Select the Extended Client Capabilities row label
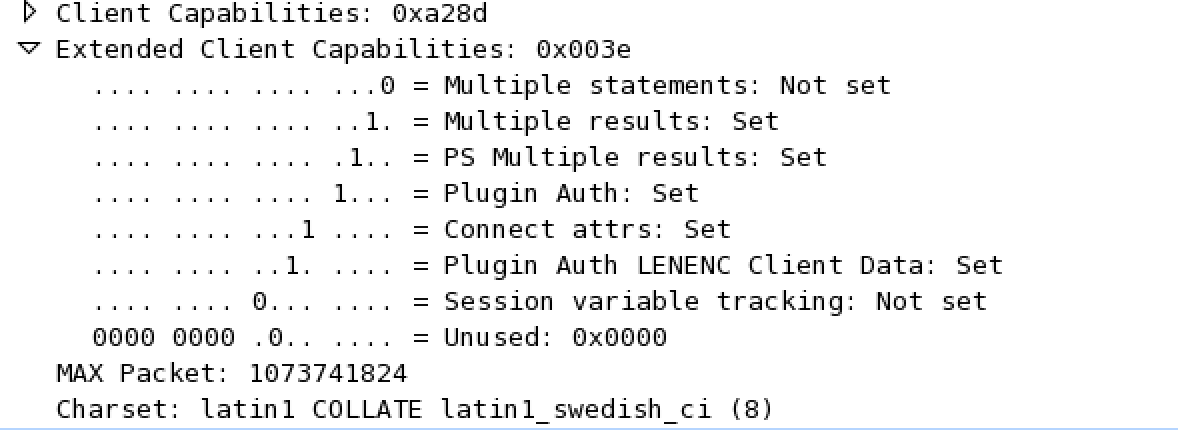This screenshot has width=1178, height=430. pyautogui.click(x=280, y=49)
